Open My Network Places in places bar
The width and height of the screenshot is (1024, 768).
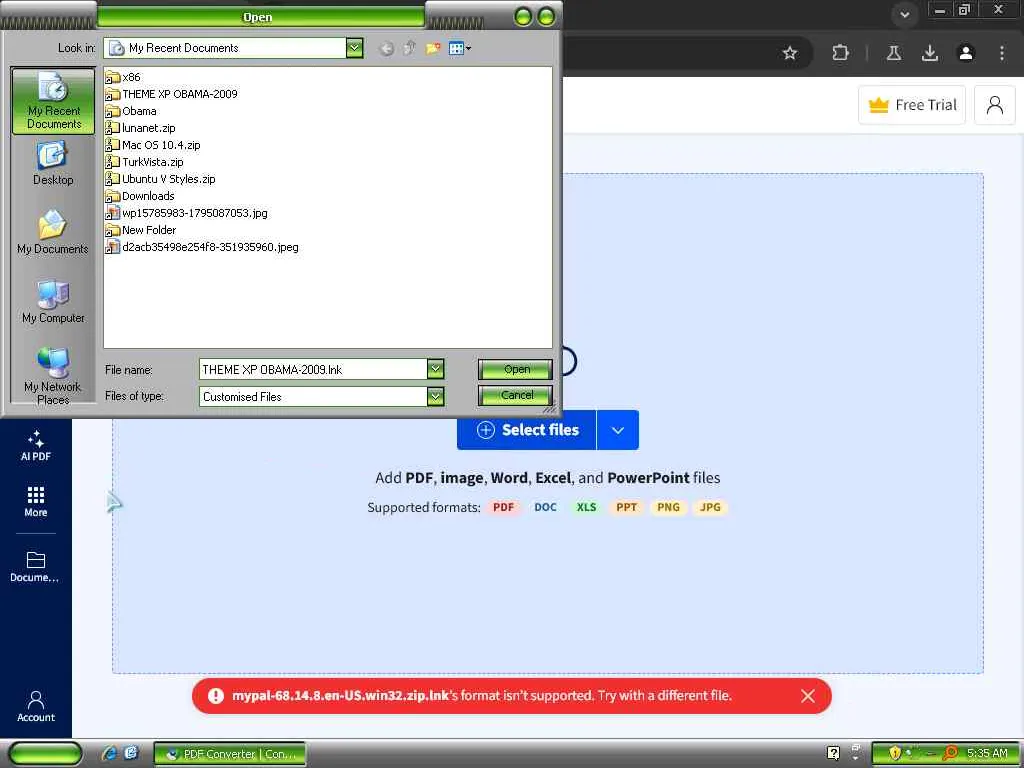[x=53, y=376]
